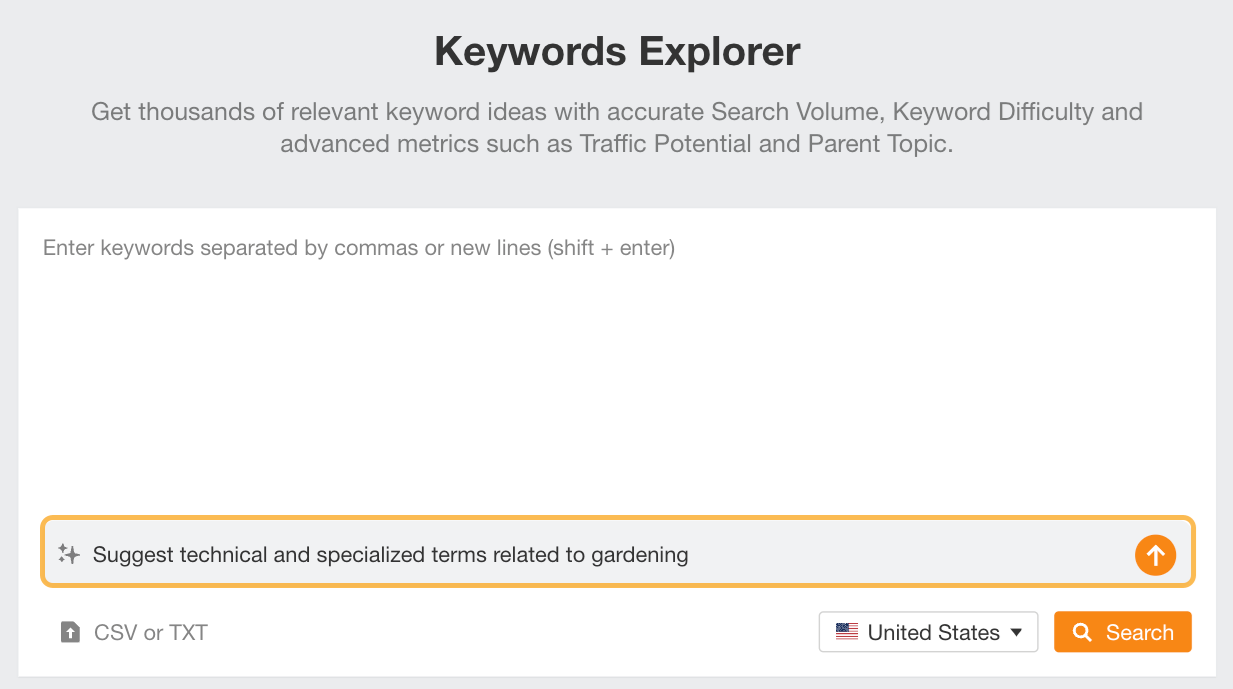
Task: Click the Keywords Explorer heading
Action: [617, 51]
